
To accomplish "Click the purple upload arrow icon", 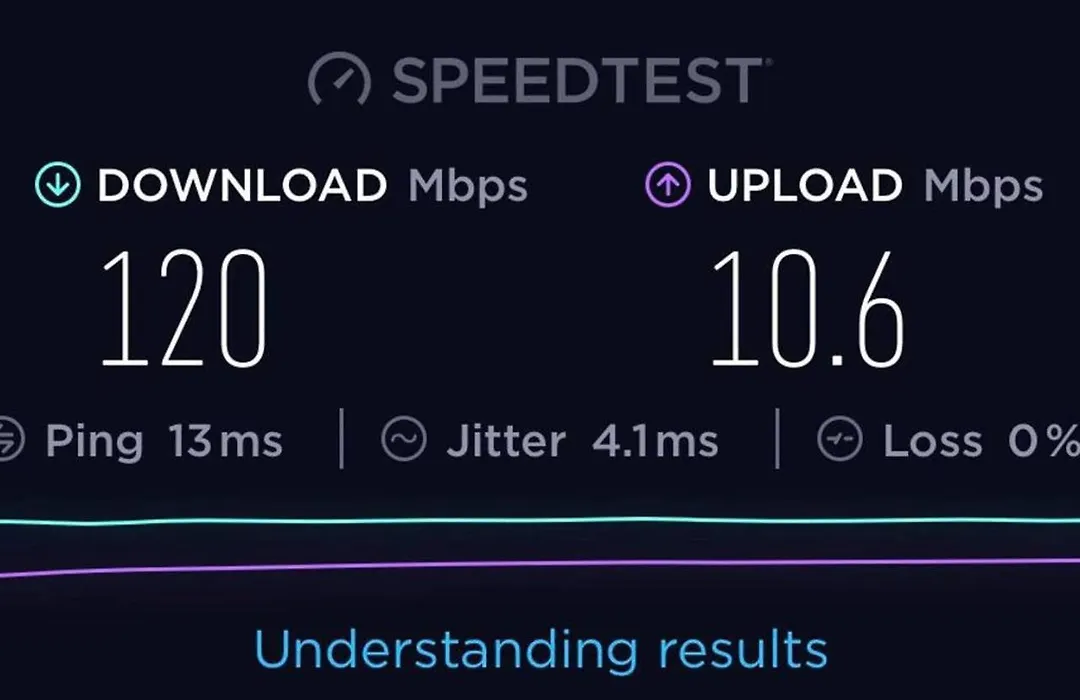I will pos(667,185).
